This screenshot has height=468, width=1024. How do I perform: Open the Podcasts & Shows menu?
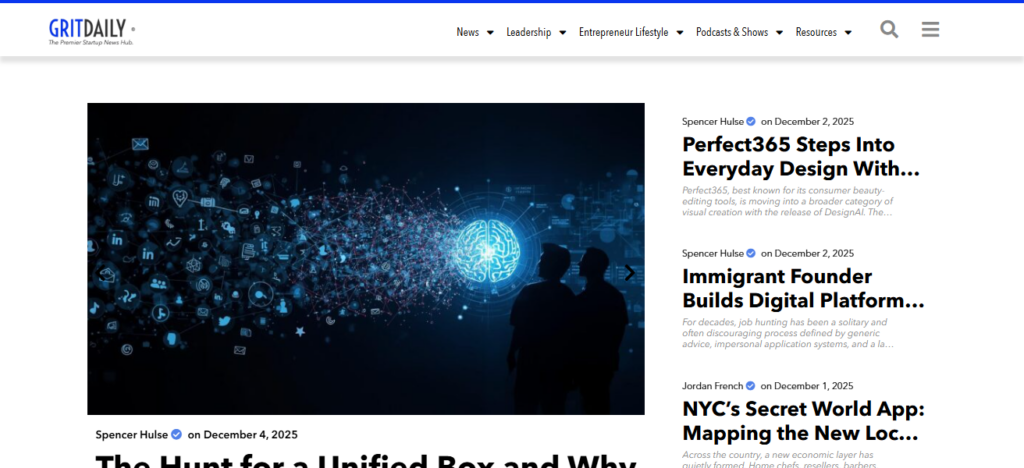pyautogui.click(x=732, y=32)
